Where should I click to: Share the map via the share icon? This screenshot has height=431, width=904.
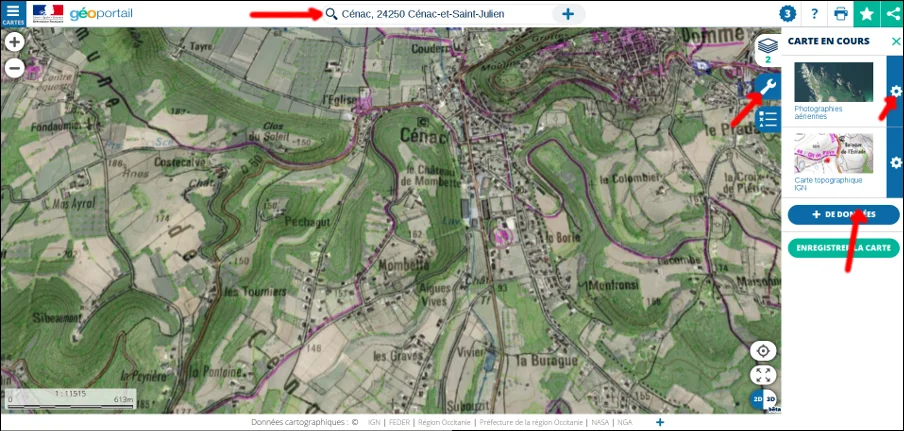tap(892, 14)
